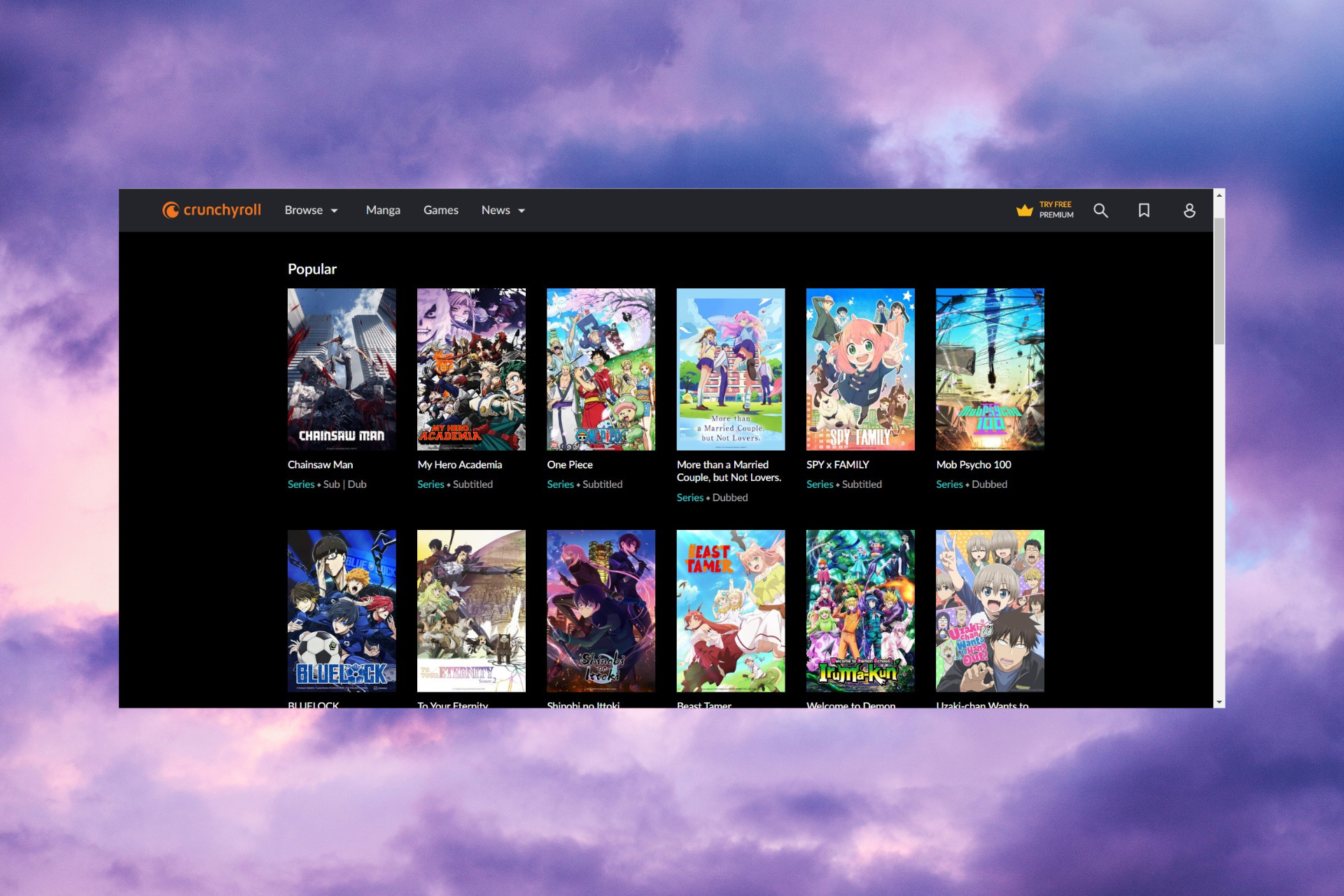The image size is (1344, 896).
Task: Open the BLUELOCK poster thumbnail
Action: click(x=342, y=610)
